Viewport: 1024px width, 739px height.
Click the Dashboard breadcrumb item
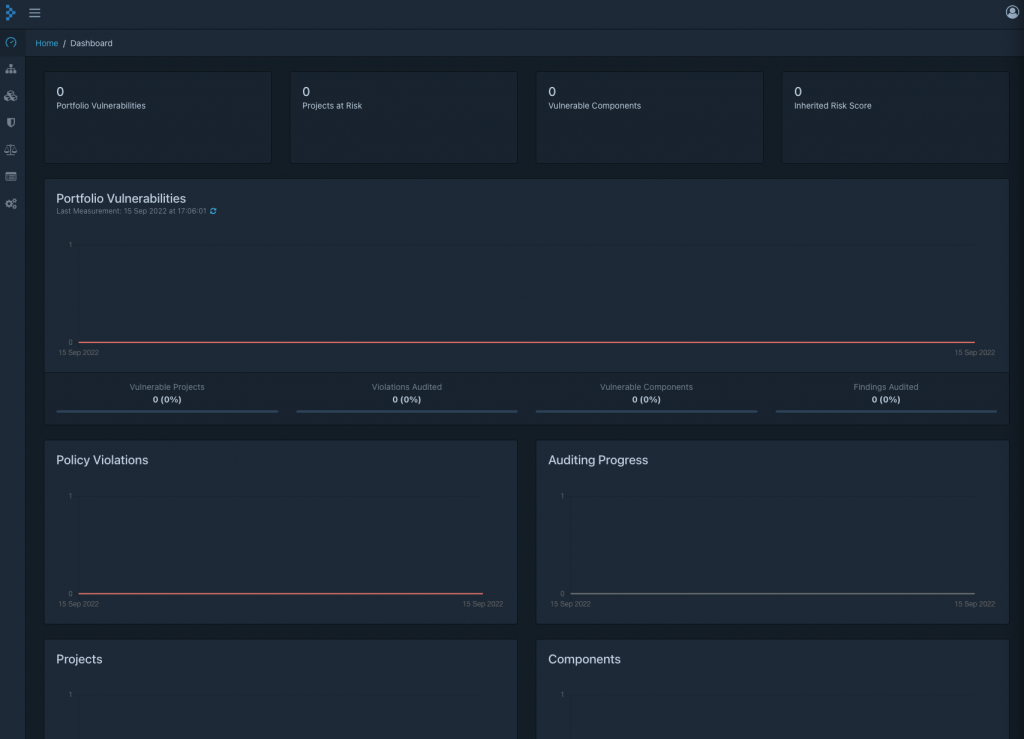(91, 43)
